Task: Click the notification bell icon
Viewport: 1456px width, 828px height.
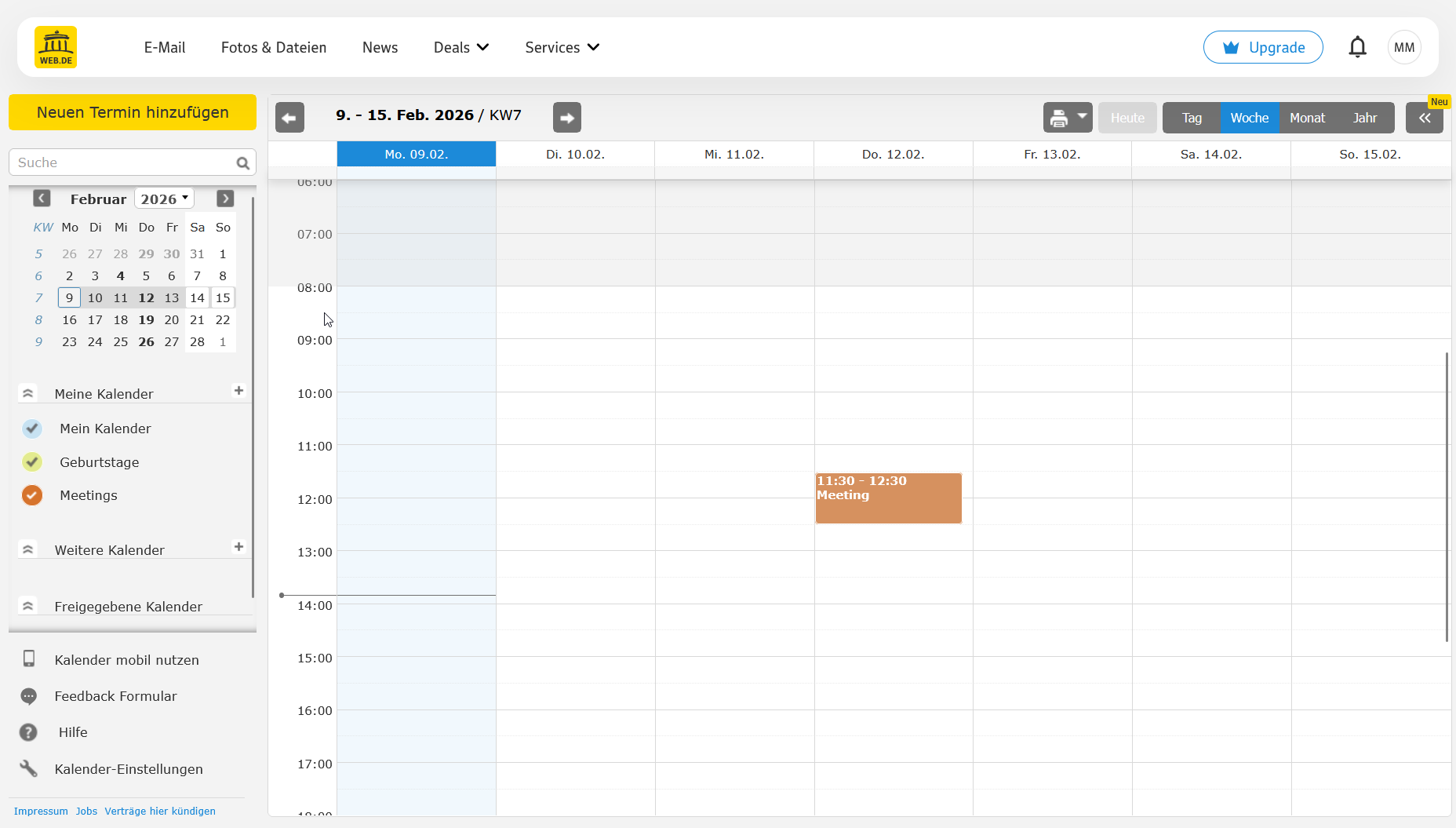Action: 1357,48
